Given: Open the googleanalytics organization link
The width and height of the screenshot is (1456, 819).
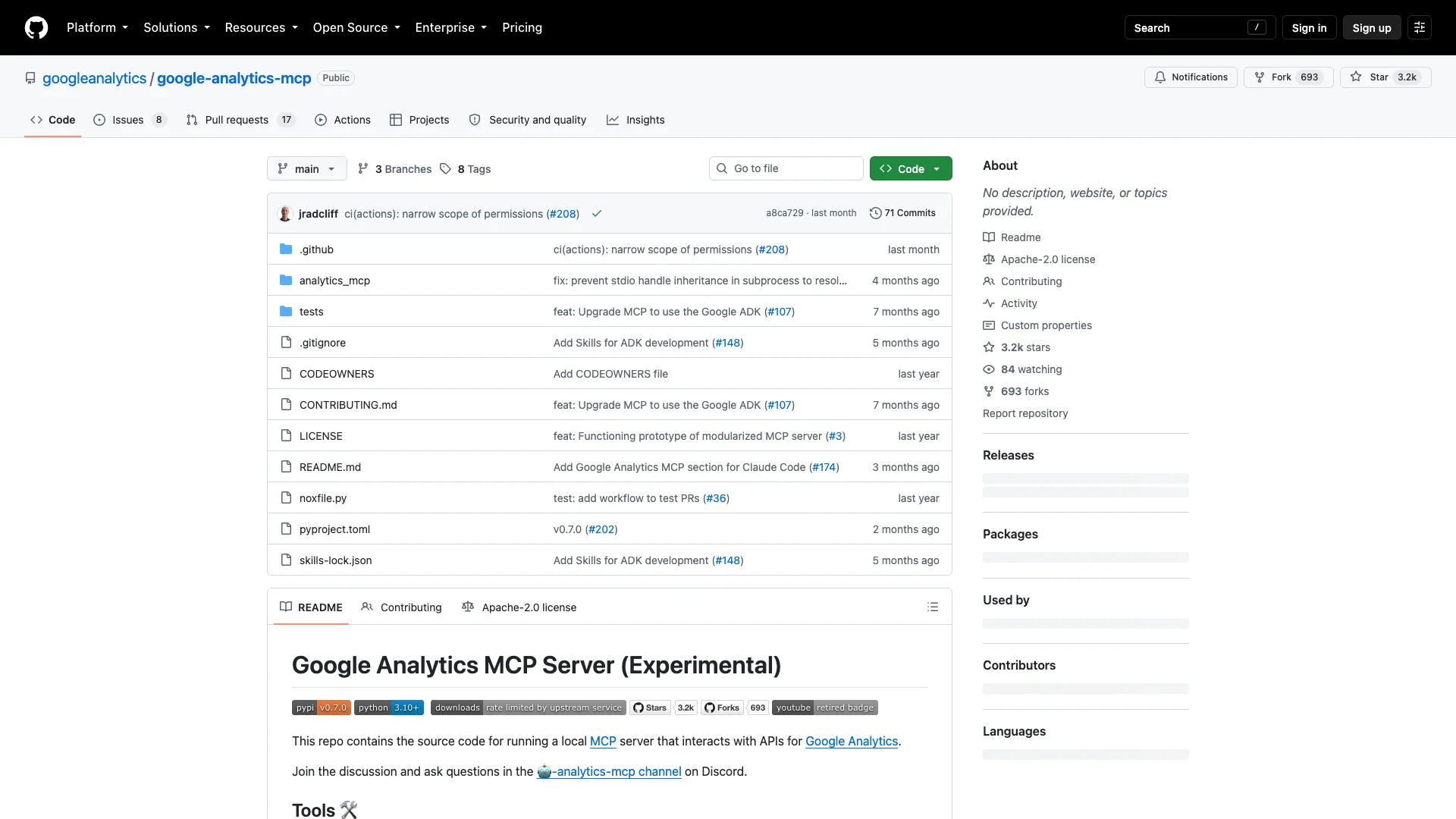Looking at the screenshot, I should 94,78.
